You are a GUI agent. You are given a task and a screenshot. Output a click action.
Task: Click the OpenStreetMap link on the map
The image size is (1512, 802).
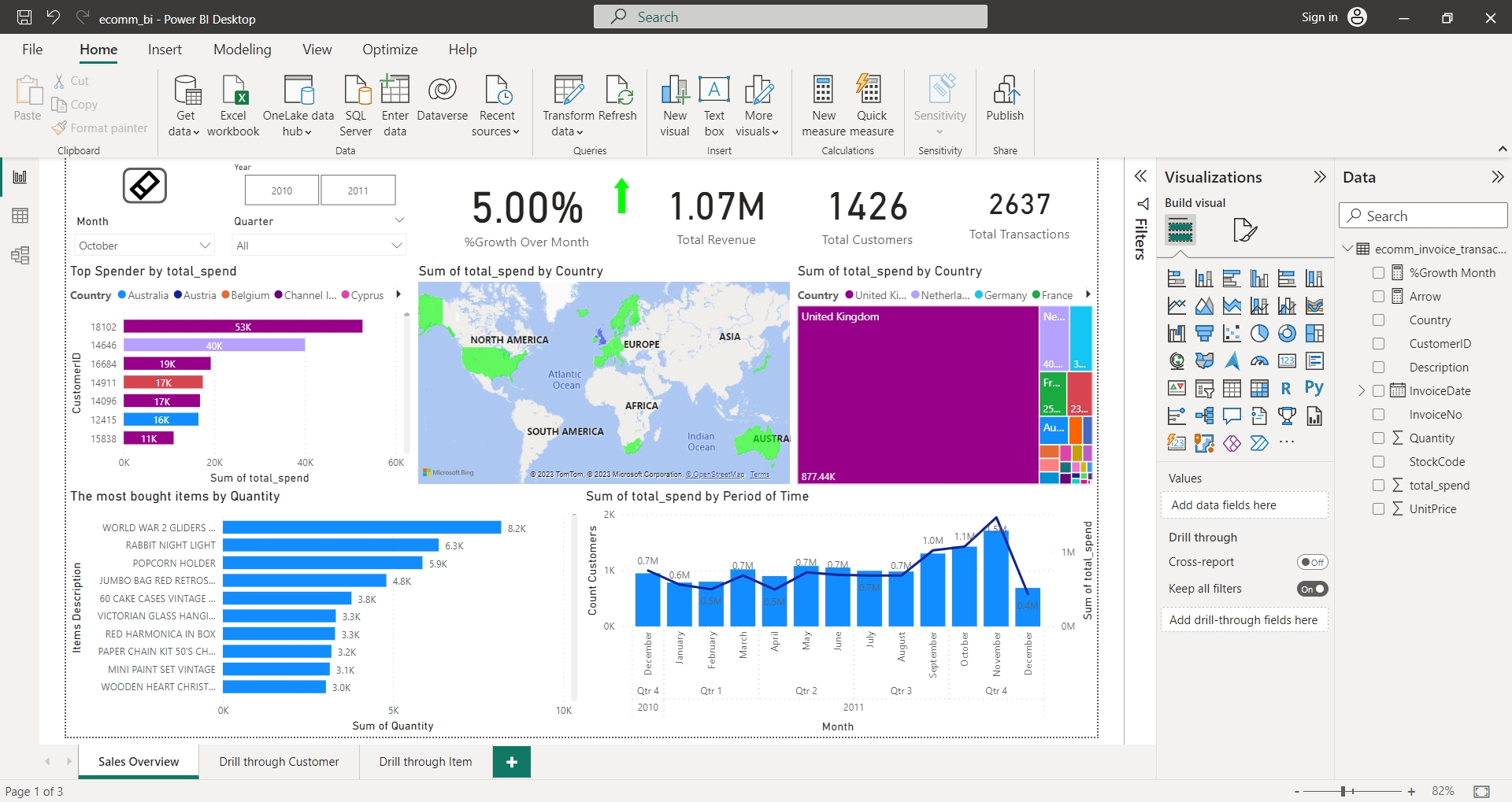click(x=715, y=475)
